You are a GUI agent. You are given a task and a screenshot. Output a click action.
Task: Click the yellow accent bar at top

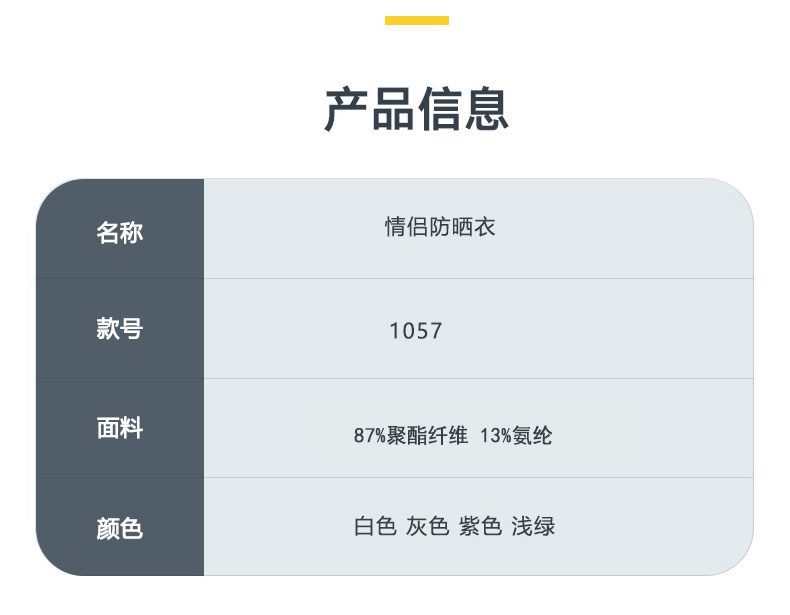tap(416, 20)
